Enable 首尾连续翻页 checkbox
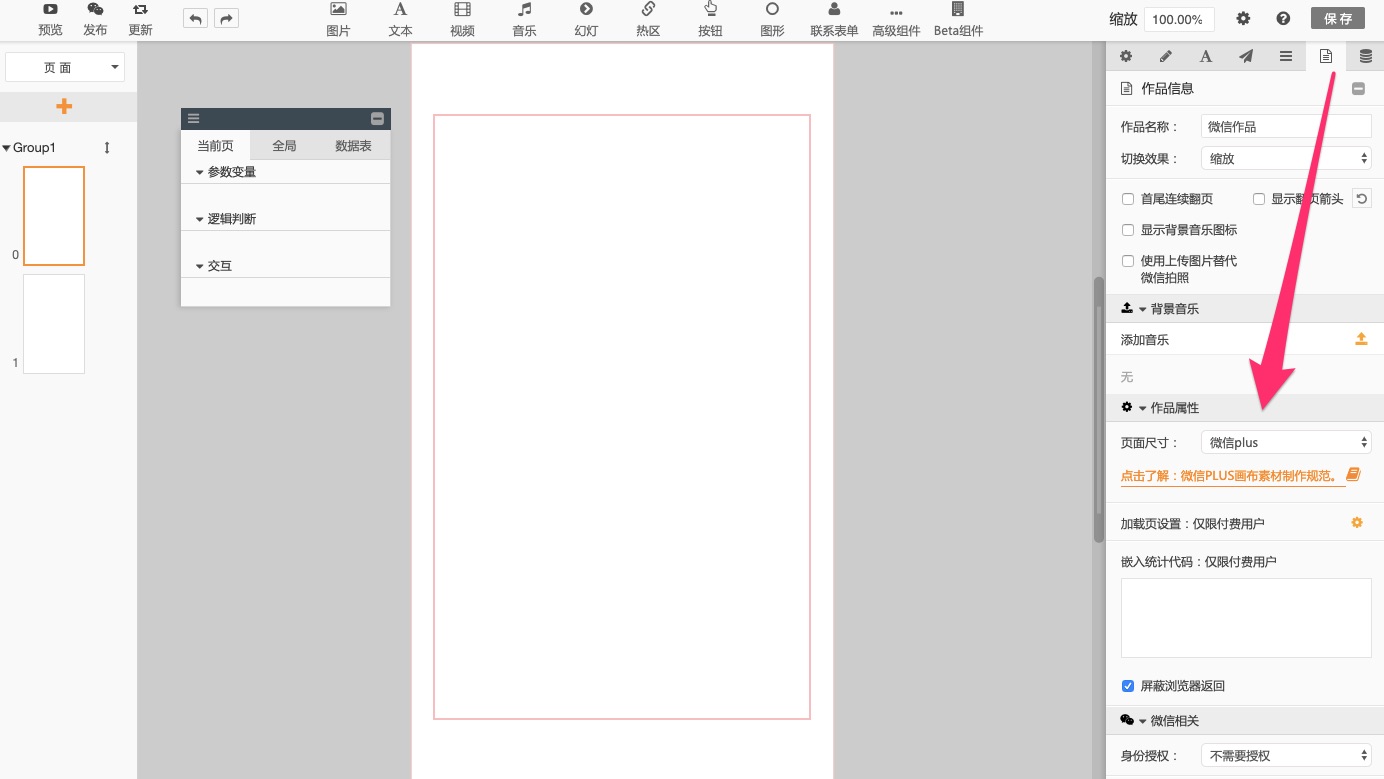Viewport: 1384px width, 779px height. point(1128,199)
